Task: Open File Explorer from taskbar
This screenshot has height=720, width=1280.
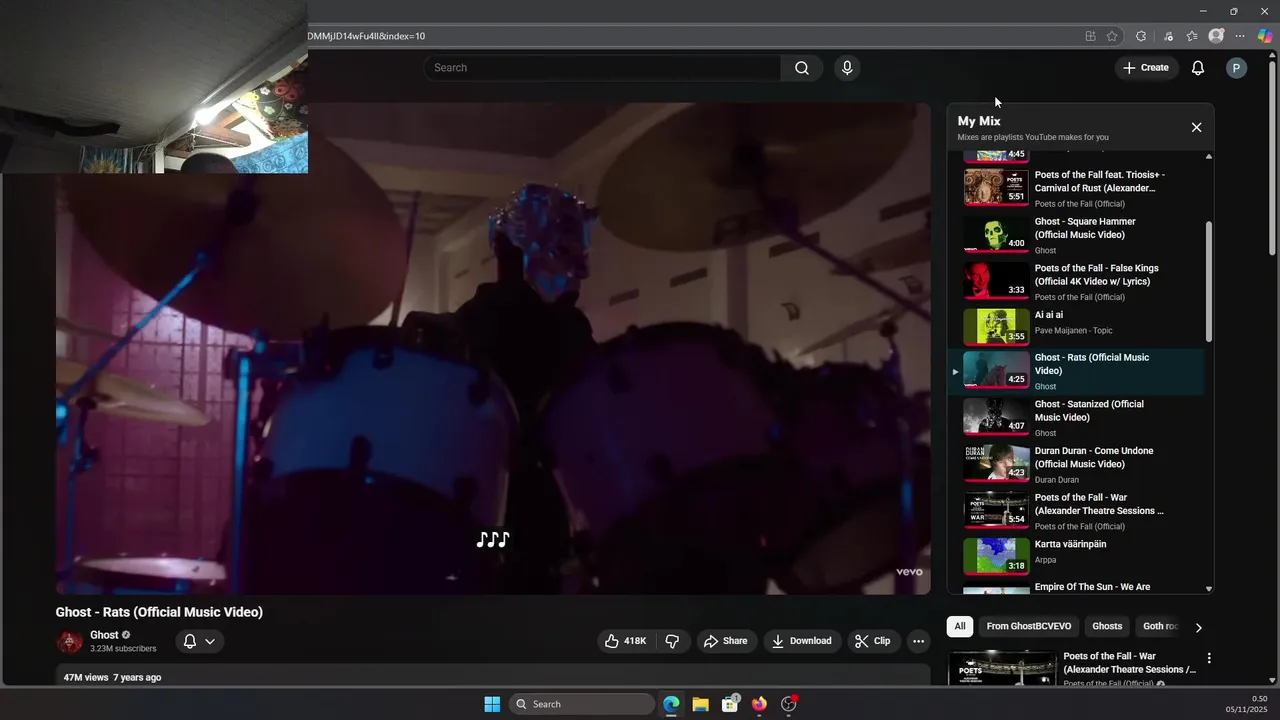Action: (x=700, y=704)
